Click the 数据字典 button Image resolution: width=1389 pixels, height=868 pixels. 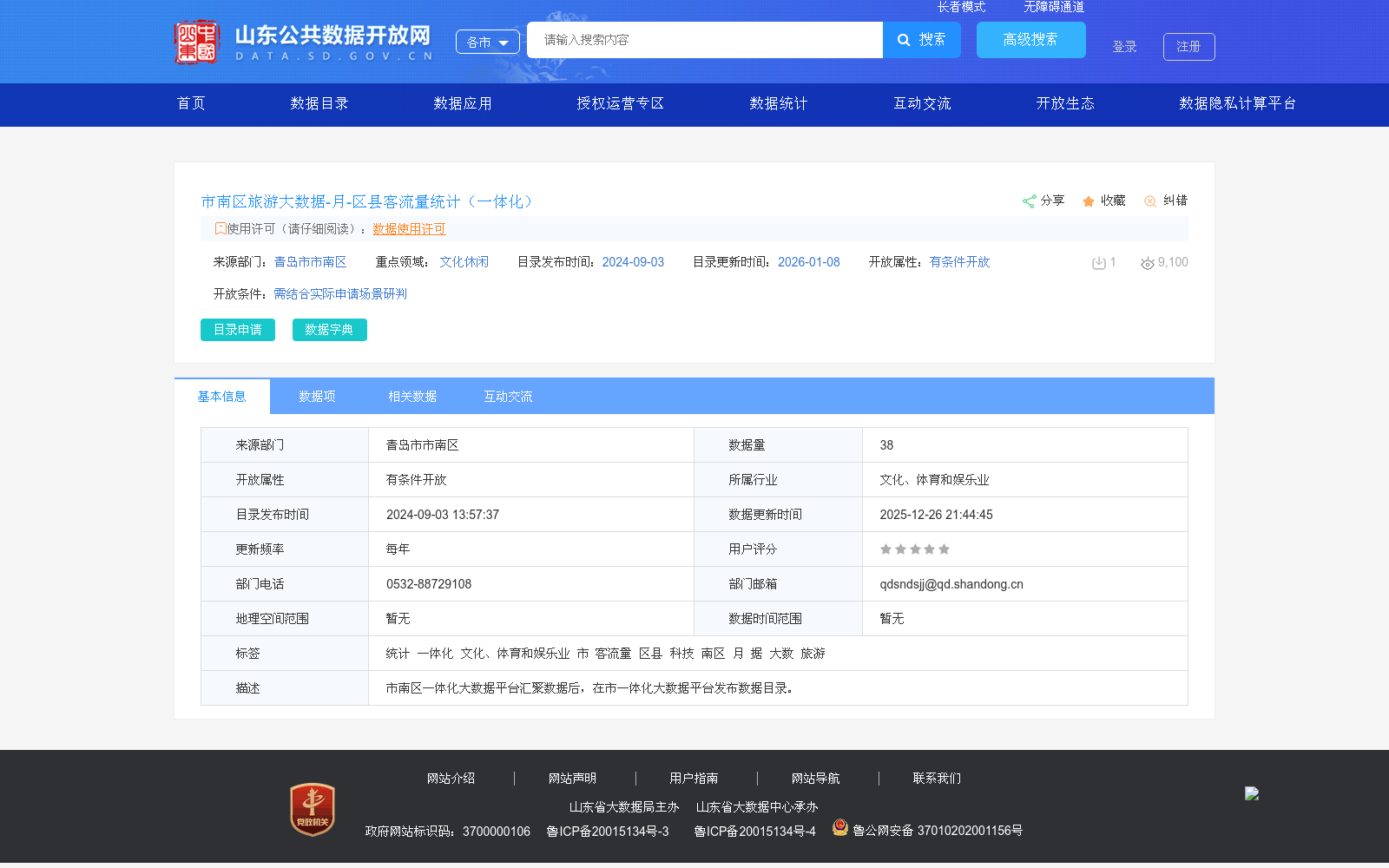click(x=330, y=330)
